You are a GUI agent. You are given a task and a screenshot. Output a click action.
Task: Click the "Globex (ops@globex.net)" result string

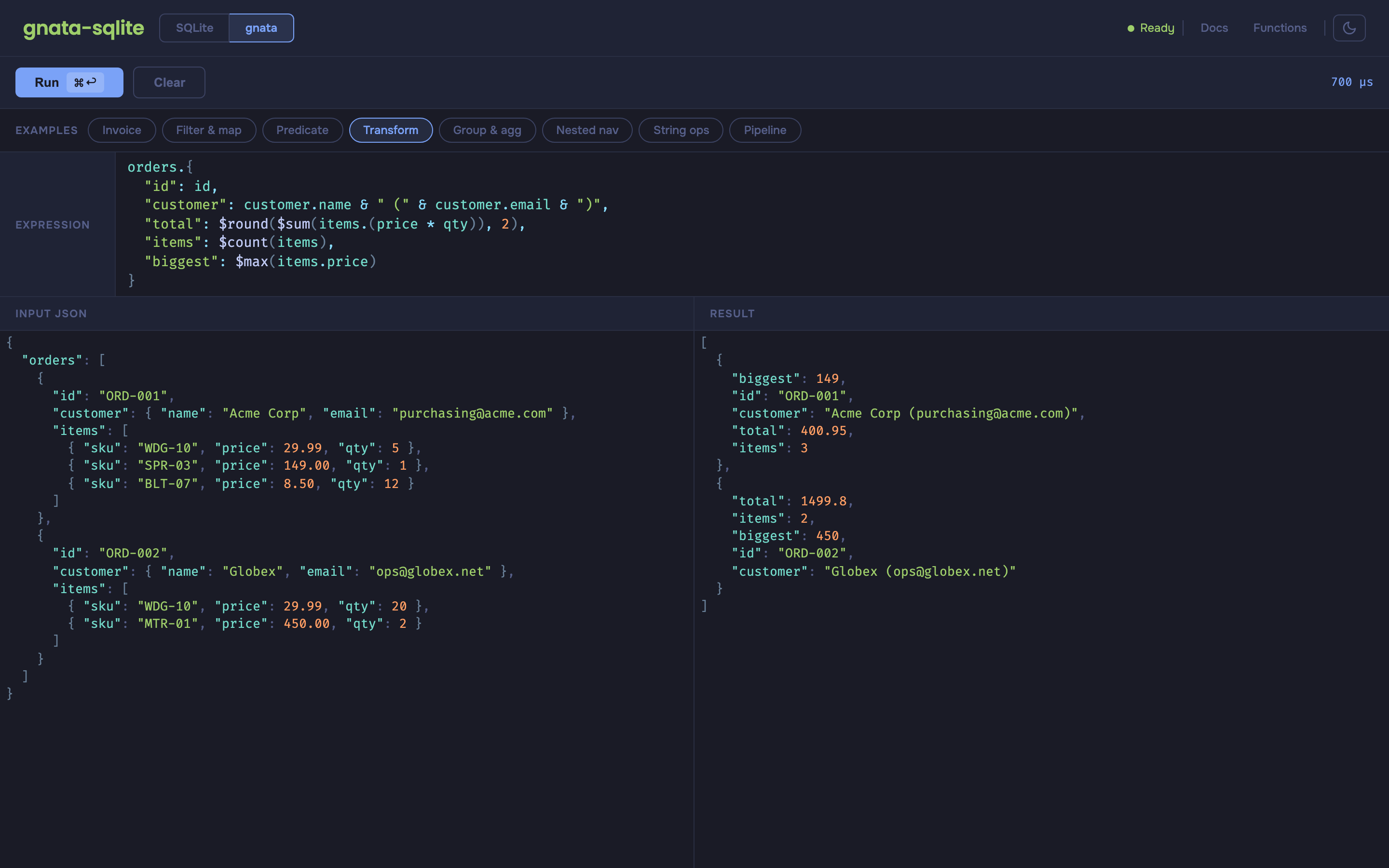(920, 571)
